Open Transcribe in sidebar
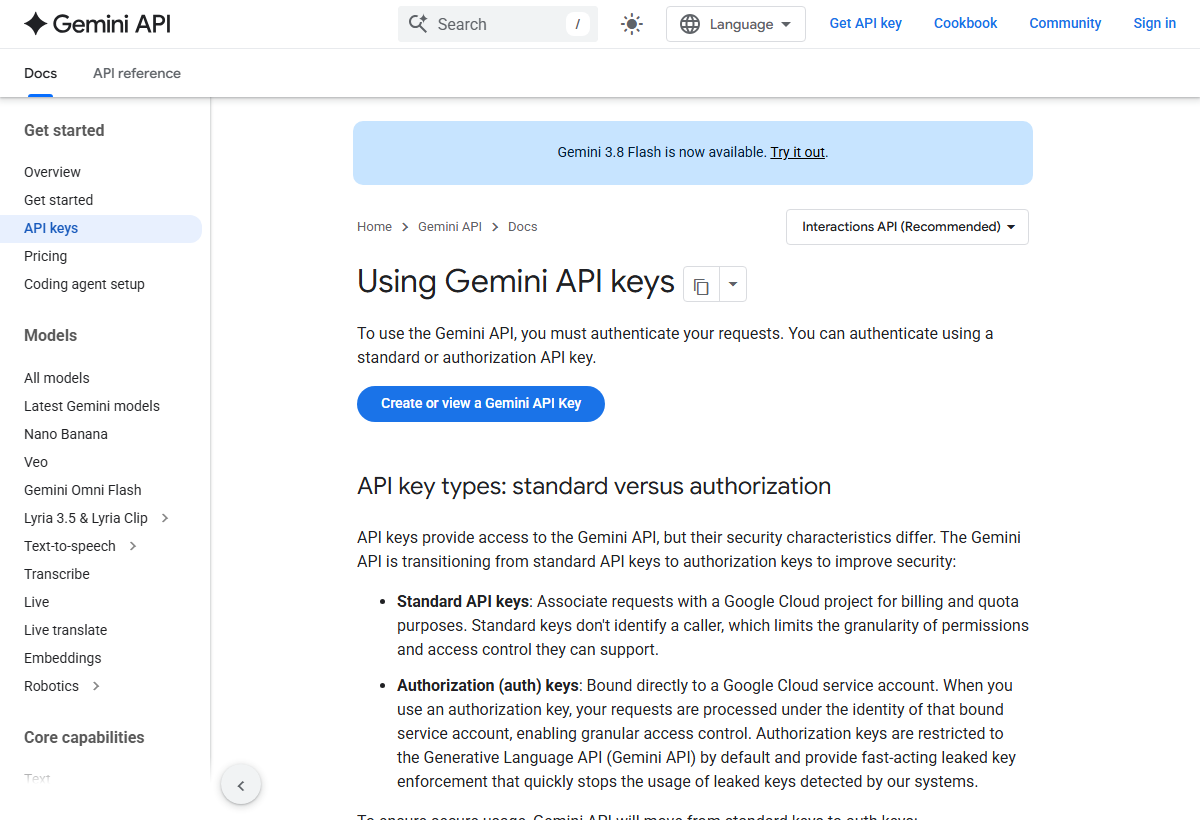1200x820 pixels. [x=57, y=574]
